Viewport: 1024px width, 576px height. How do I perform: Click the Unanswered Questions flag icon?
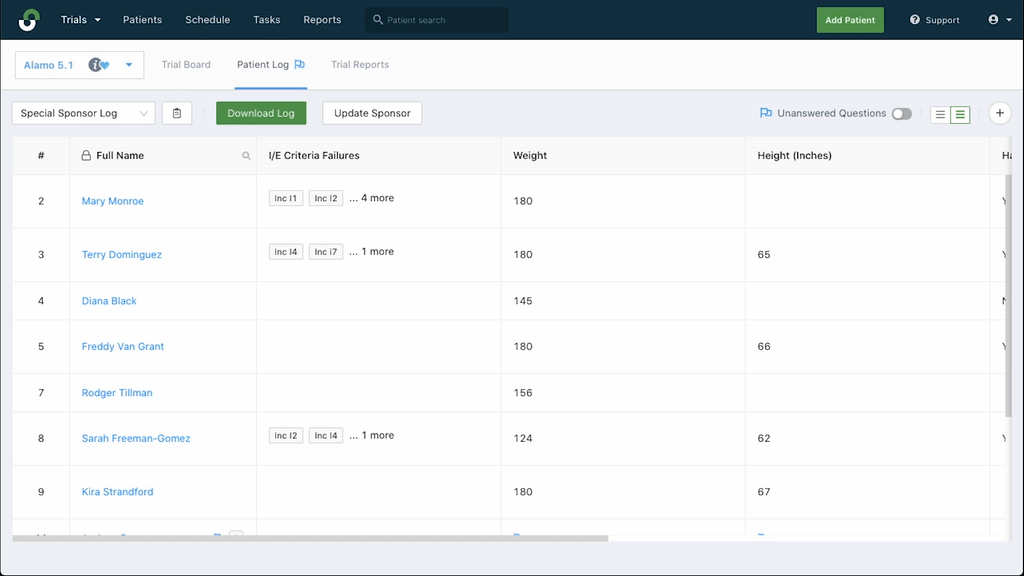(765, 113)
